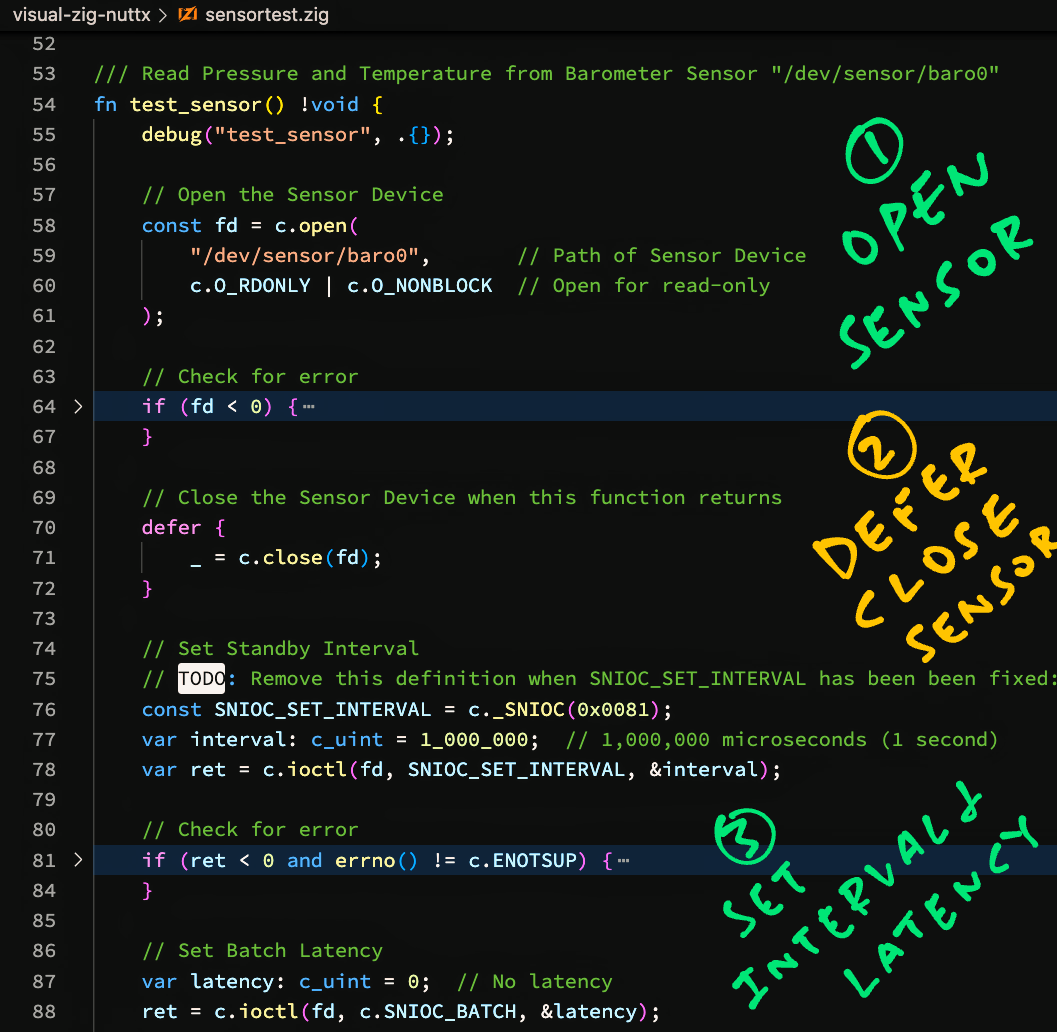
Task: Click c.close(fd) inside the defer block
Action: (310, 557)
